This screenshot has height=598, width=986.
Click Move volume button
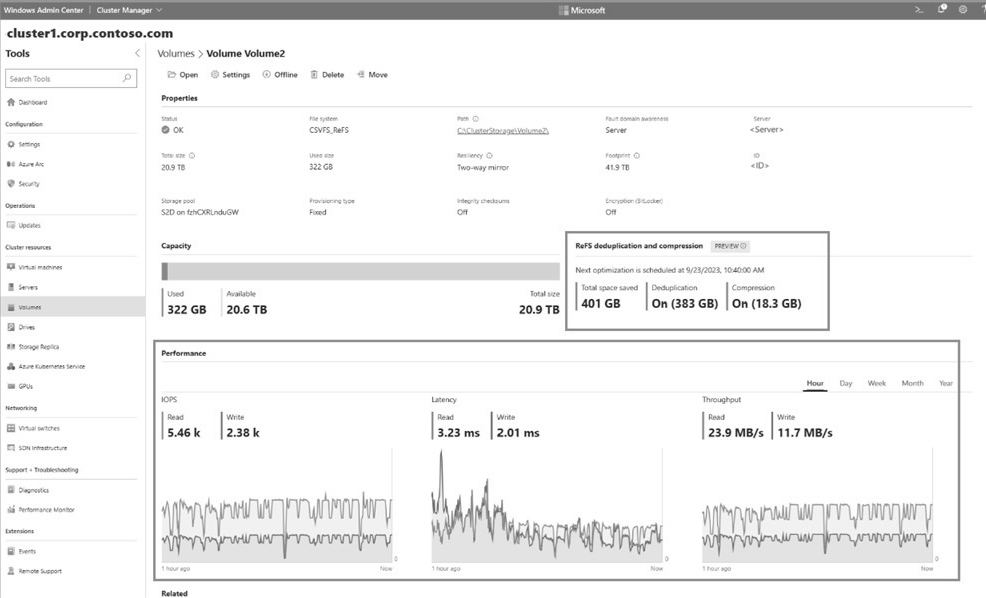[372, 74]
